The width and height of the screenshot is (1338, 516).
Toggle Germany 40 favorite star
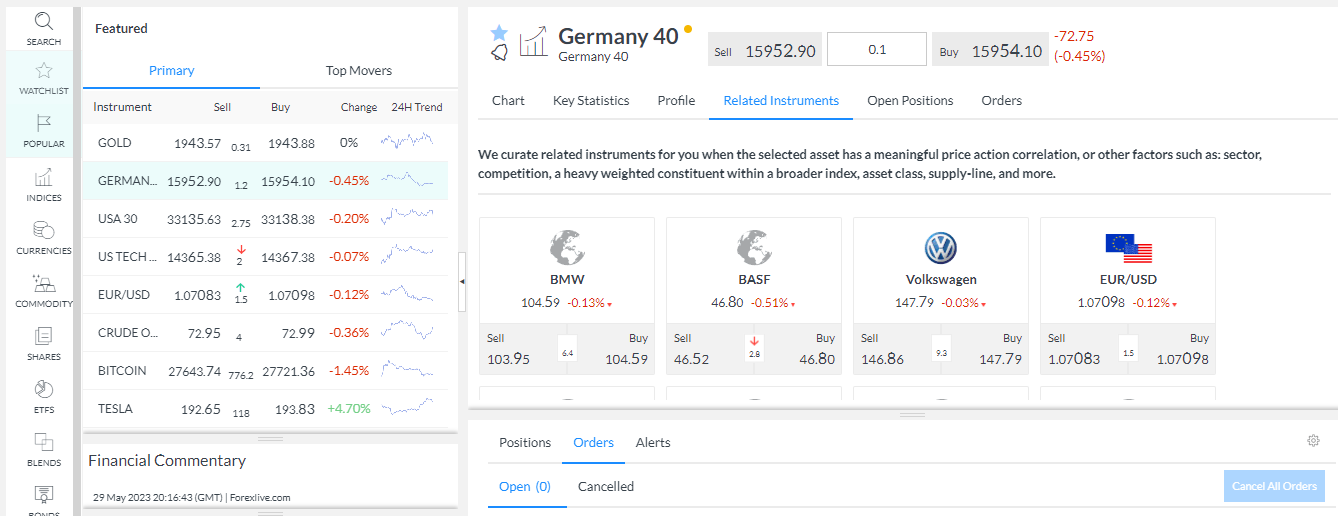click(499, 32)
